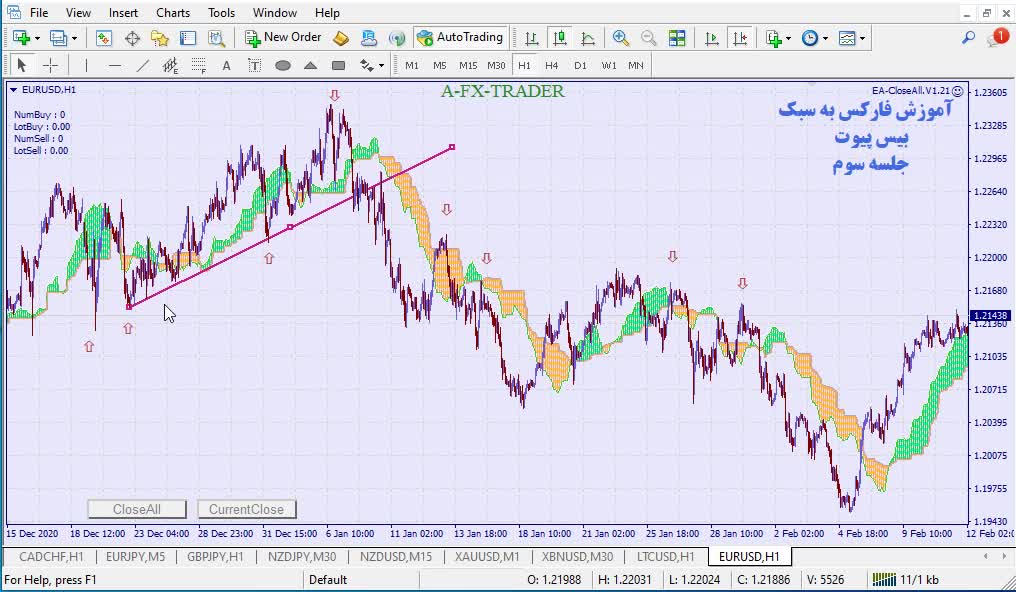Open the Charts menu

173,13
